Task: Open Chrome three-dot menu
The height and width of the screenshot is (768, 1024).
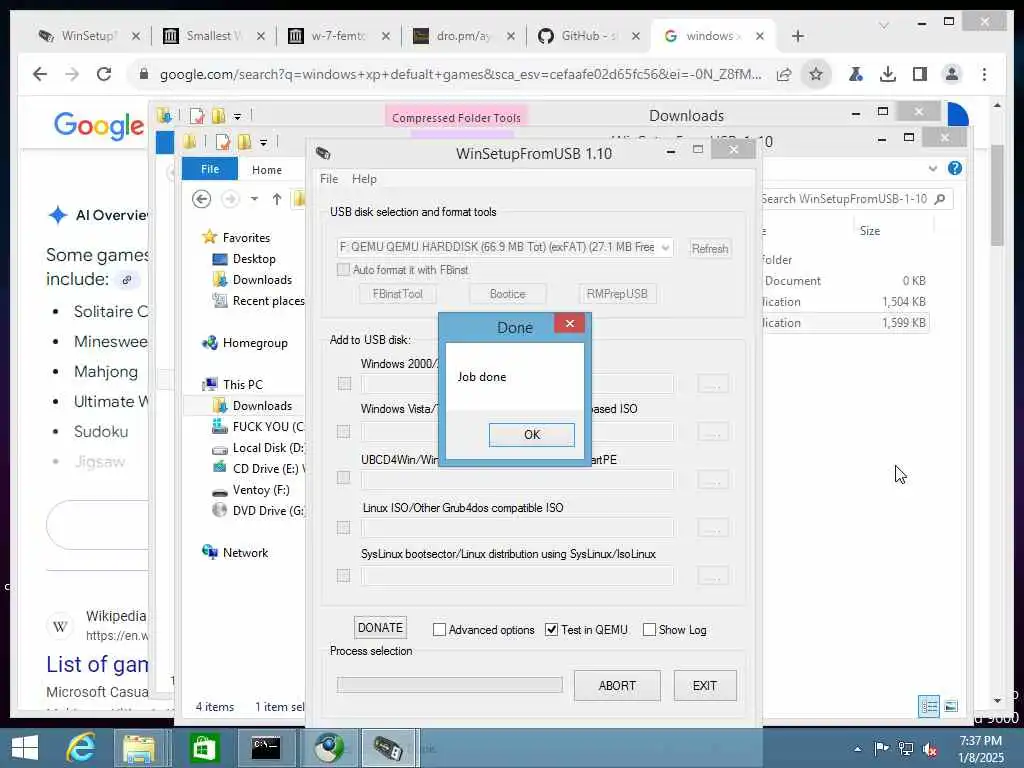Action: [x=984, y=74]
